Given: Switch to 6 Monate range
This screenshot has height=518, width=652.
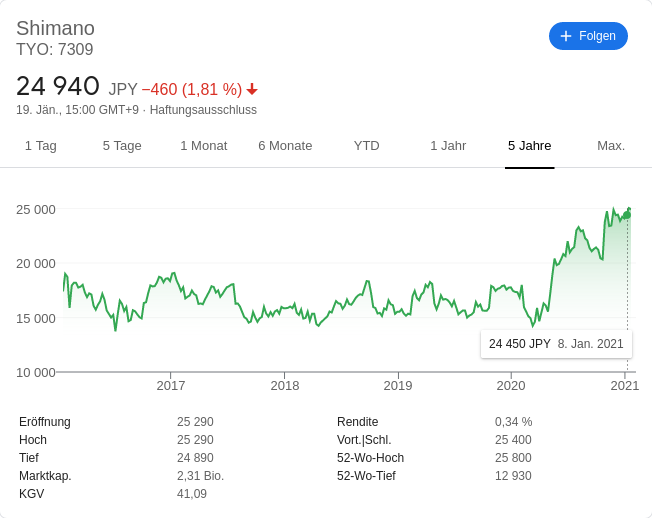Looking at the screenshot, I should 285,146.
